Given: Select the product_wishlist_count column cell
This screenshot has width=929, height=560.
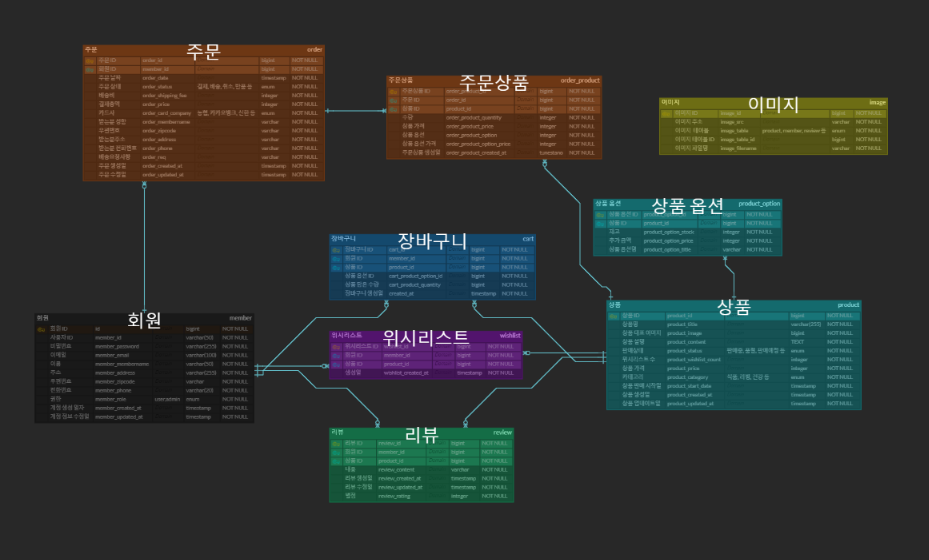Looking at the screenshot, I should click(694, 360).
